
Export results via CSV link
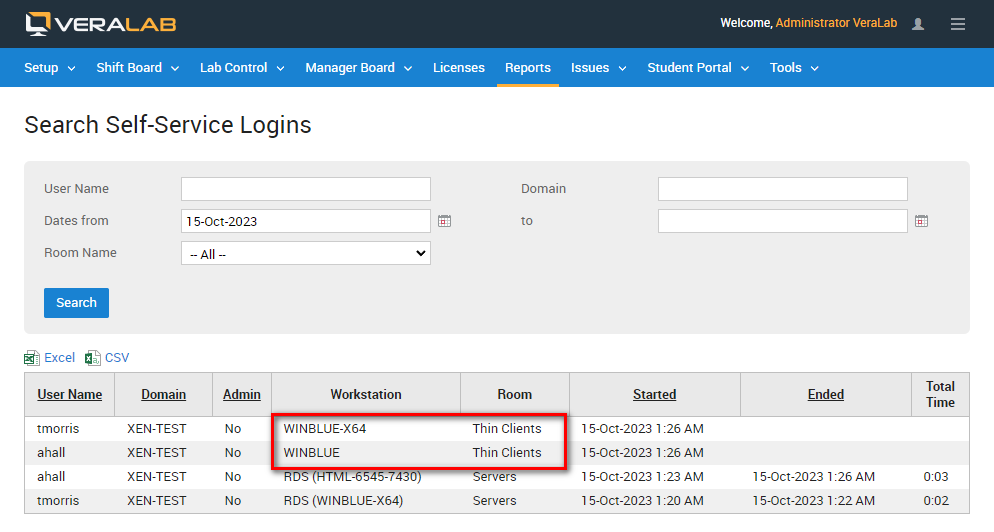pyautogui.click(x=117, y=358)
